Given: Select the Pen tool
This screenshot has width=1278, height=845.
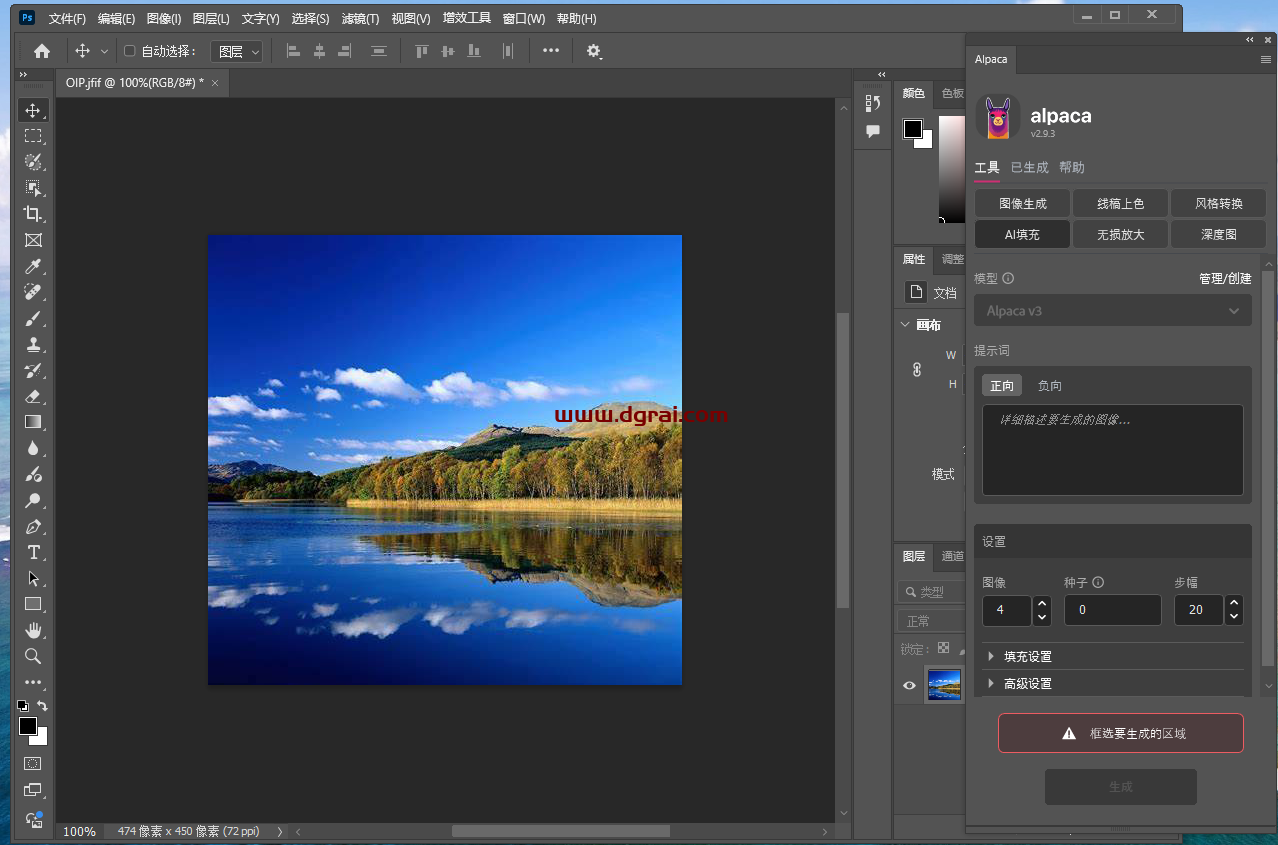Looking at the screenshot, I should (x=33, y=526).
